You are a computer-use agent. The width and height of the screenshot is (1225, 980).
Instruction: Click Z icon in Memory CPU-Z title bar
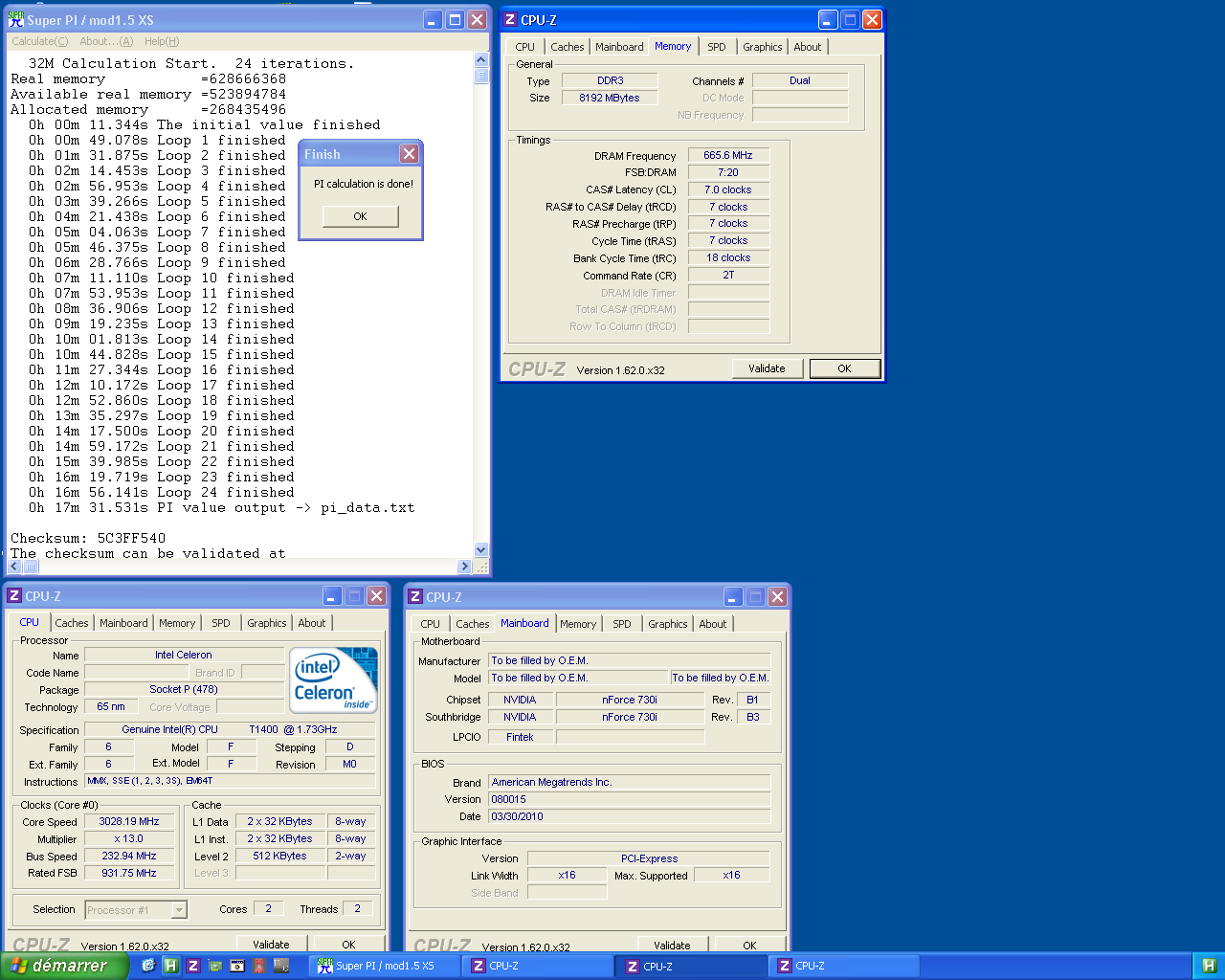click(510, 19)
